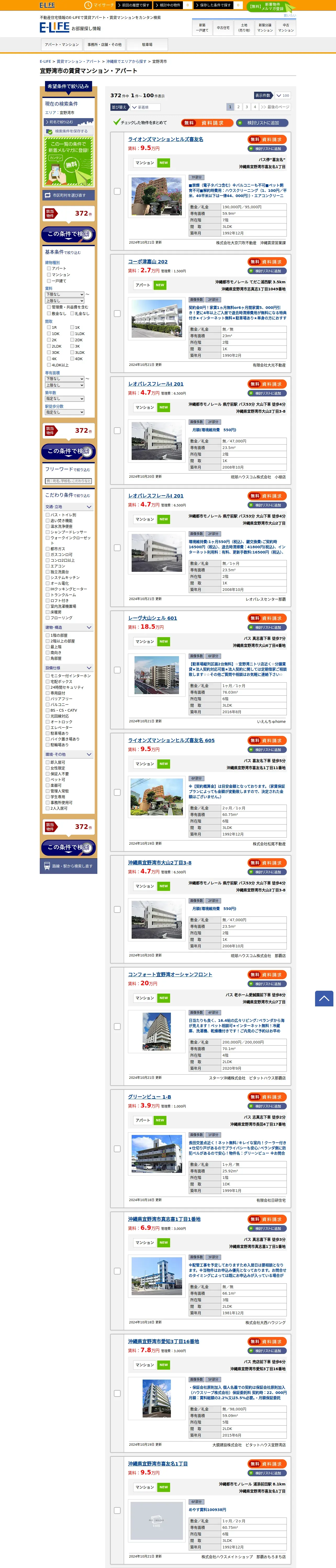Open 新築一戸建て header menu item
Viewport: 336px width, 1568px height.
[x=203, y=28]
